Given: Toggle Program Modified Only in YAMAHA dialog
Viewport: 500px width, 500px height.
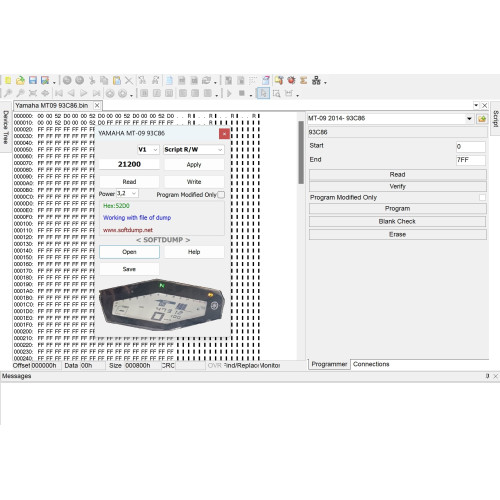Looking at the screenshot, I should [221, 195].
